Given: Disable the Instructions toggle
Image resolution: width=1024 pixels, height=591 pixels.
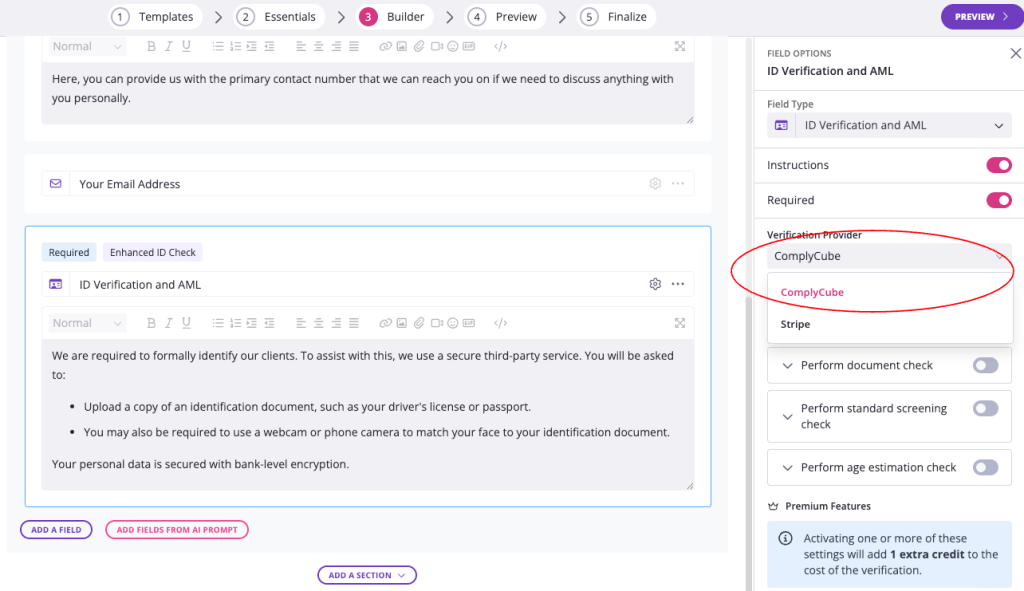Looking at the screenshot, I should click(998, 165).
